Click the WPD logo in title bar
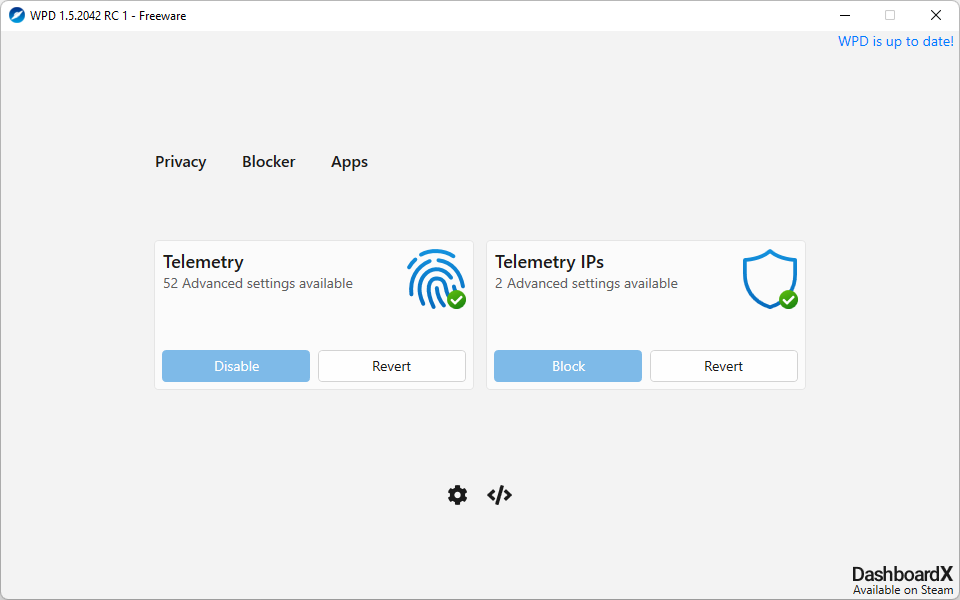Viewport: 960px width, 600px height. pyautogui.click(x=17, y=15)
